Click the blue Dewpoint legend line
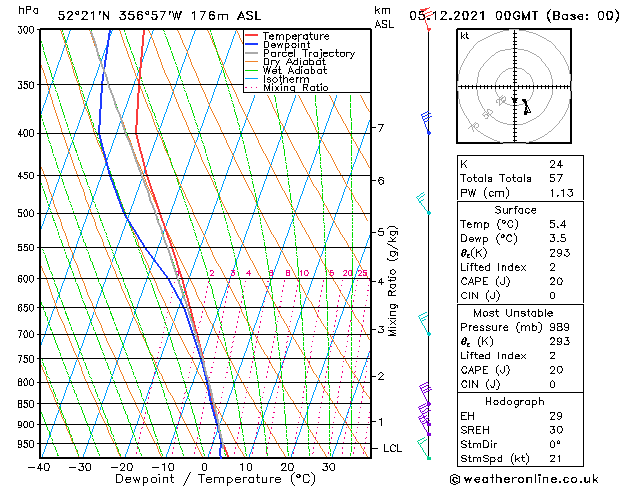629x486 pixels. [x=251, y=44]
